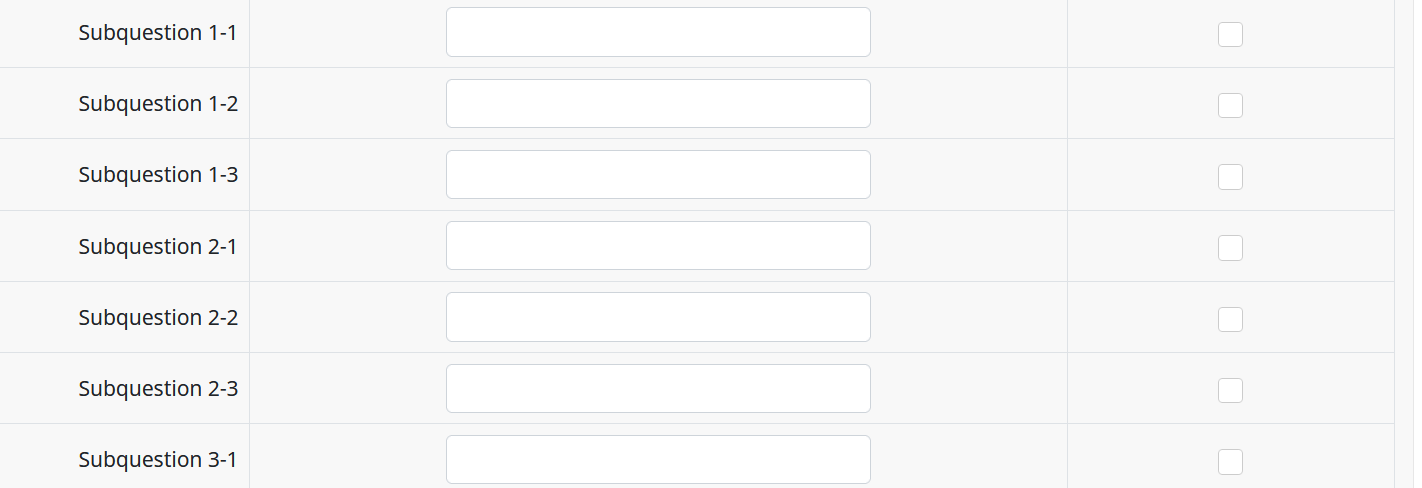Viewport: 1422px width, 488px height.
Task: Select the checkbox beside Subquestion 2-2
Action: (1230, 319)
